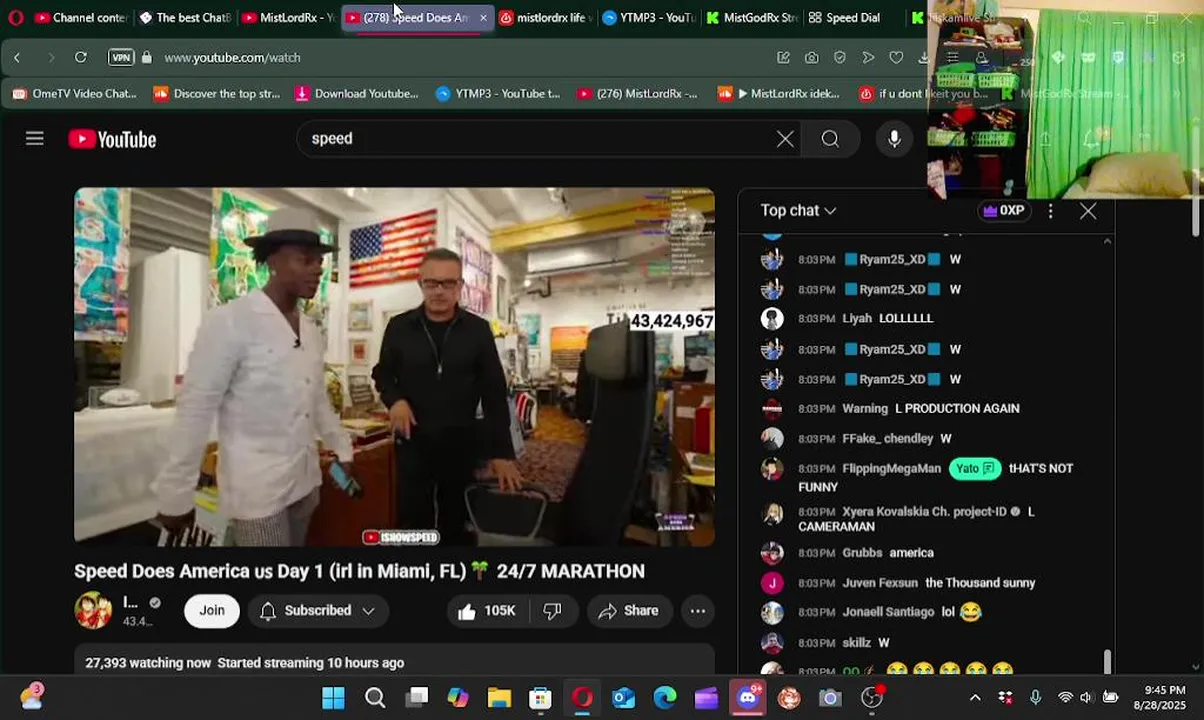Click FlippingMegaMan's Yato member badge
Image resolution: width=1204 pixels, height=720 pixels.
[974, 469]
